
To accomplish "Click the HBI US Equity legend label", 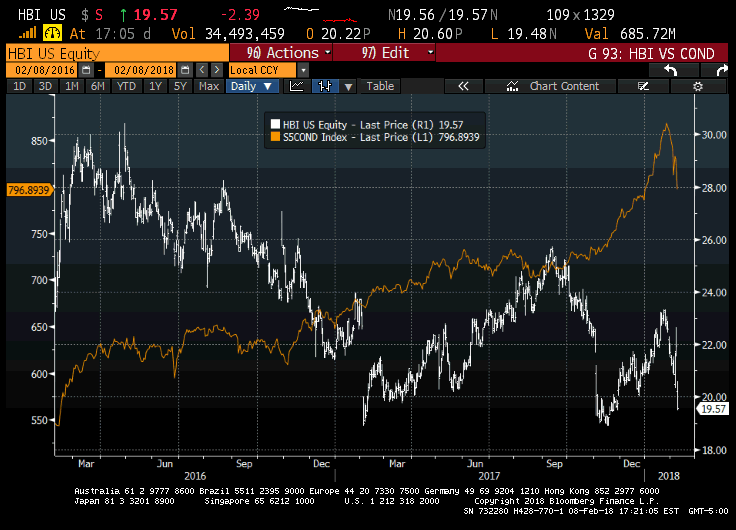I will (373, 125).
